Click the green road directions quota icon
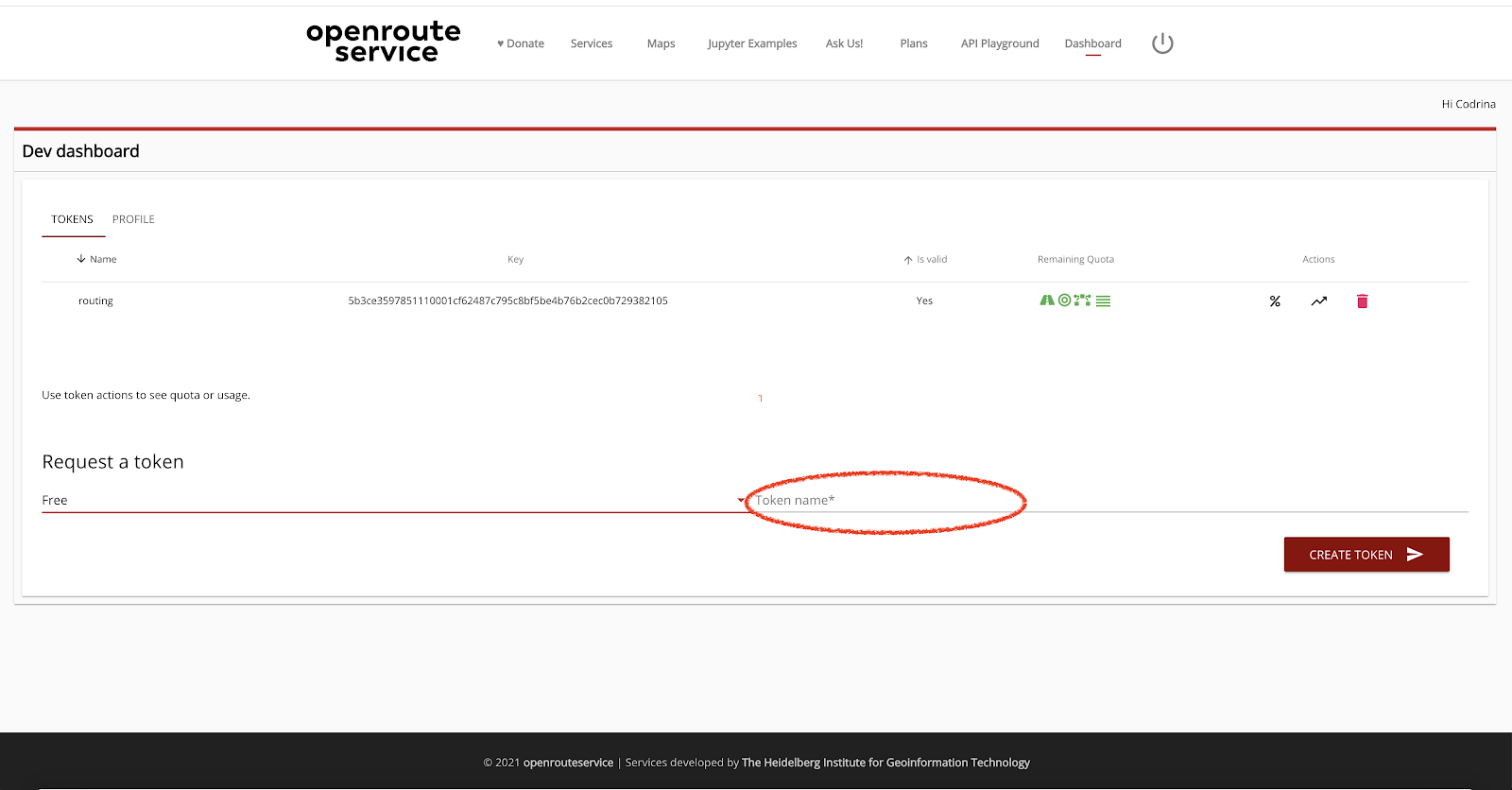This screenshot has width=1512, height=790. (1047, 301)
